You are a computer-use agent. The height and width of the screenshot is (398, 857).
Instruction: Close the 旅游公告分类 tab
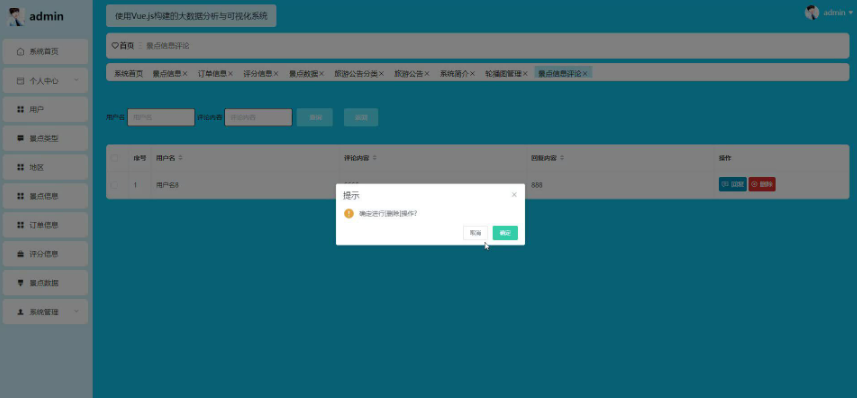pos(381,73)
